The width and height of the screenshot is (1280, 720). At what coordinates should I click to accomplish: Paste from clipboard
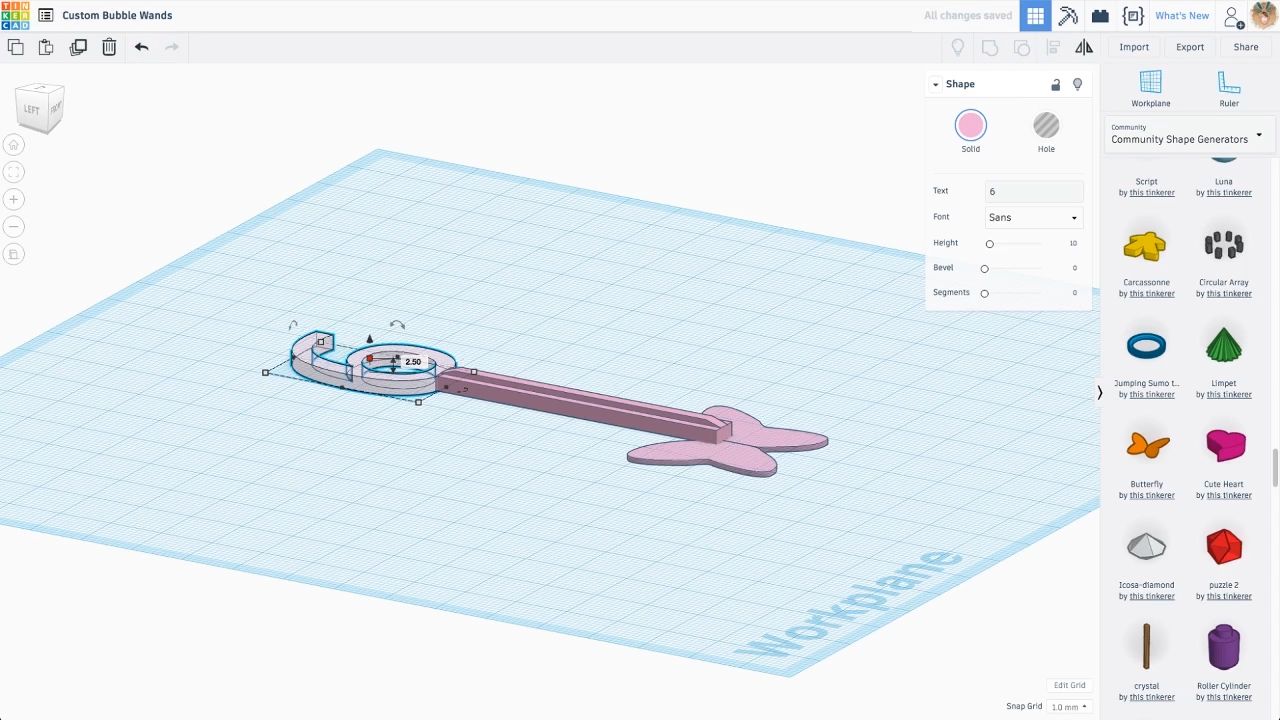(46, 47)
